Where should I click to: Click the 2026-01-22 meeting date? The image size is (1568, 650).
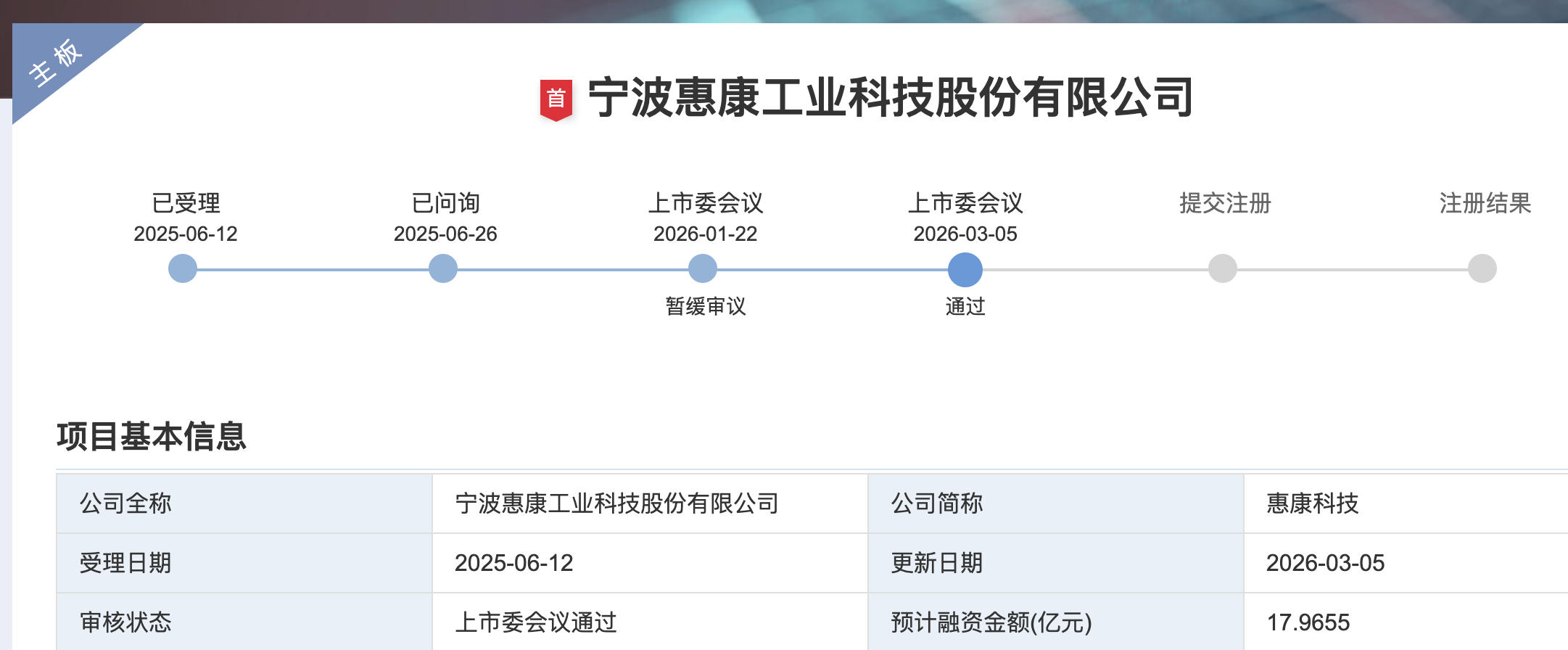705,234
